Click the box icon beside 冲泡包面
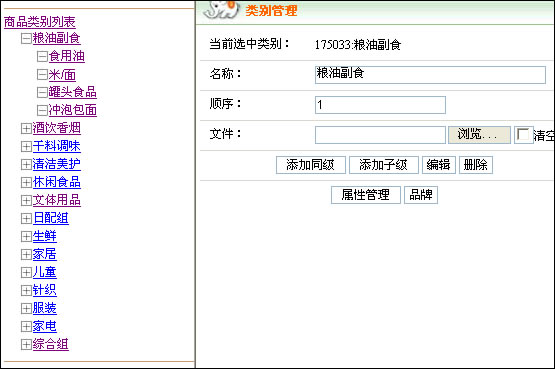Viewport: 555px width, 369px height. tap(42, 110)
